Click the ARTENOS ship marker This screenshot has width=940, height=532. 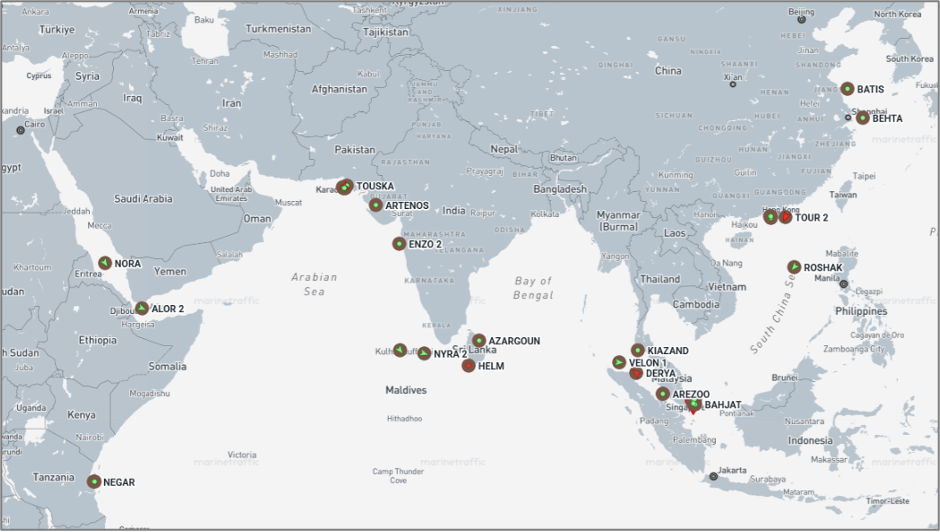376,205
